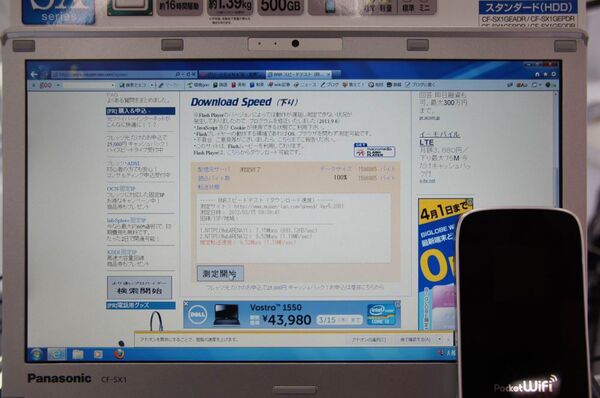Click the rightmost goo toolbar icon
Viewport: 600px width, 398px height.
549,85
